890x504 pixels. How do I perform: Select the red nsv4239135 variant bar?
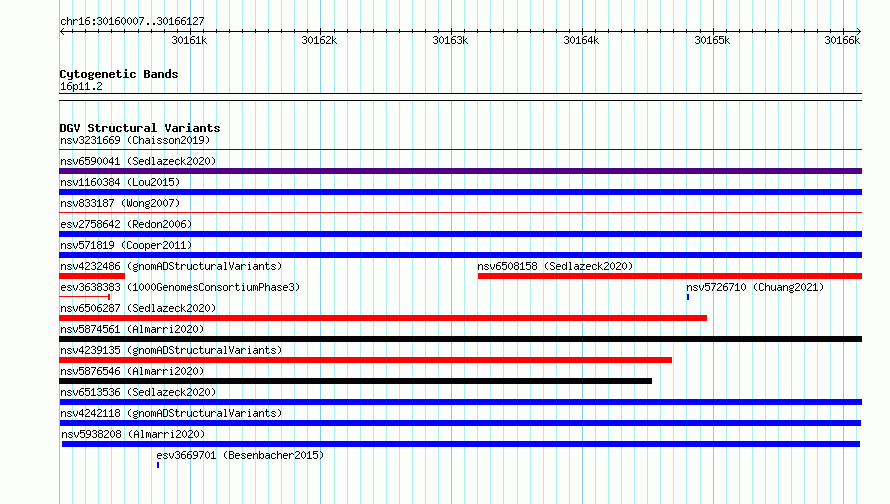click(366, 360)
